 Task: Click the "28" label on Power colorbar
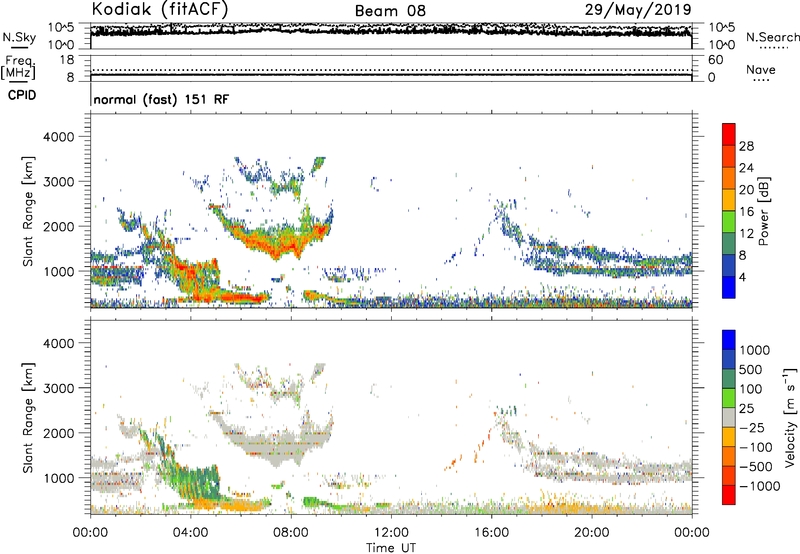(x=746, y=146)
